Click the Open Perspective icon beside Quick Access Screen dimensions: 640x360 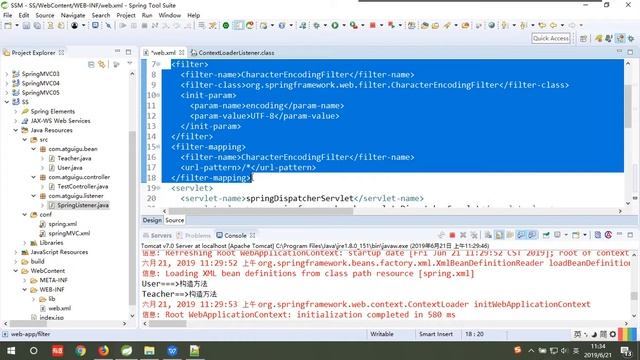(583, 38)
